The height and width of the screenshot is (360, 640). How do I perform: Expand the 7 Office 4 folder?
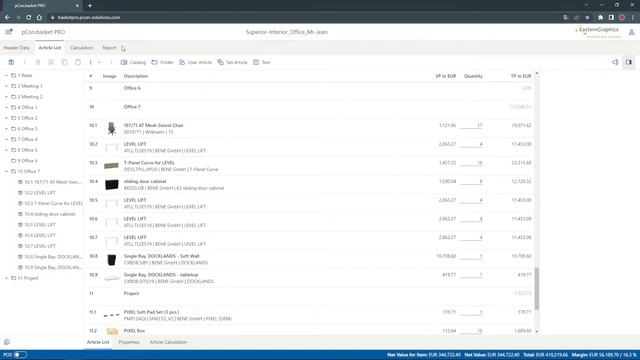click(x=6, y=139)
